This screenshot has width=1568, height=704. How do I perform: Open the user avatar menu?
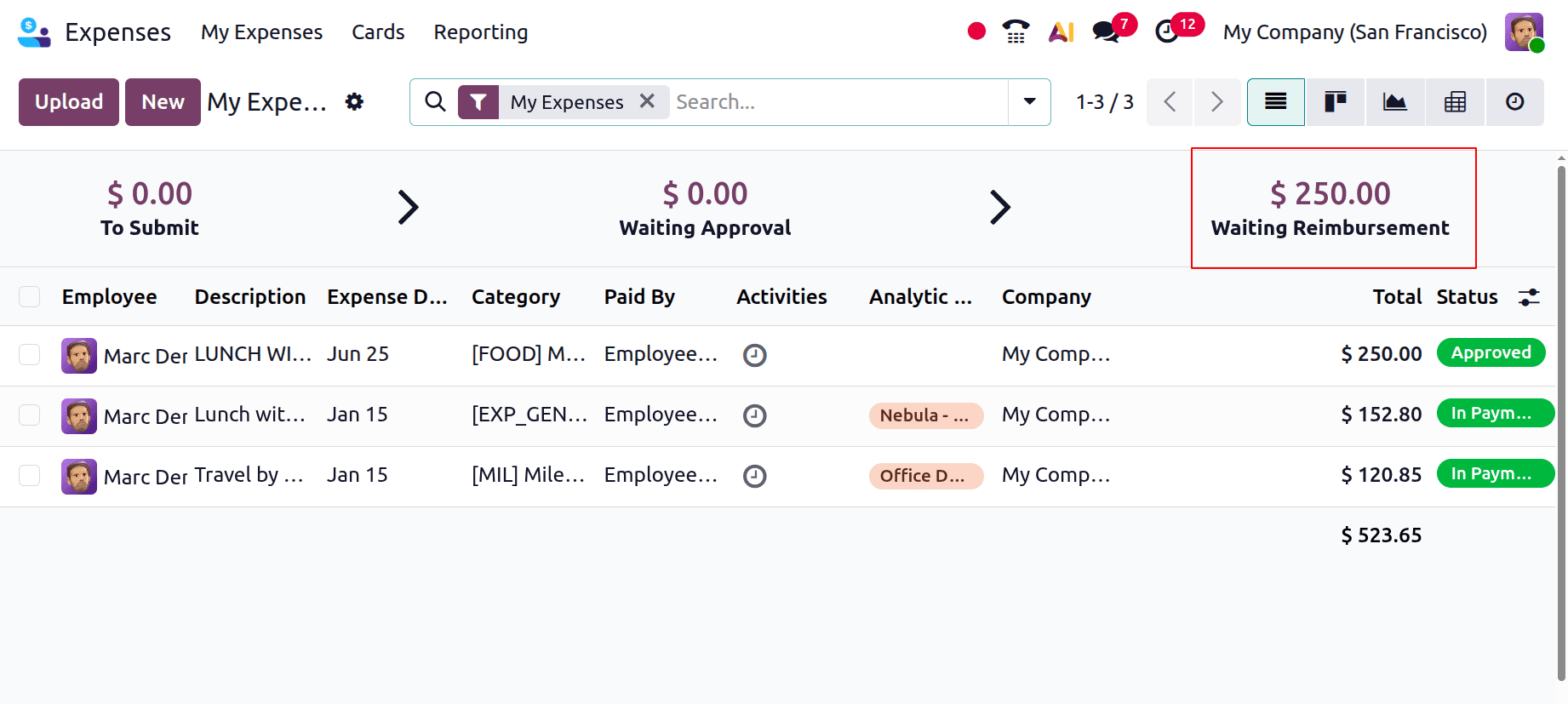pyautogui.click(x=1524, y=32)
